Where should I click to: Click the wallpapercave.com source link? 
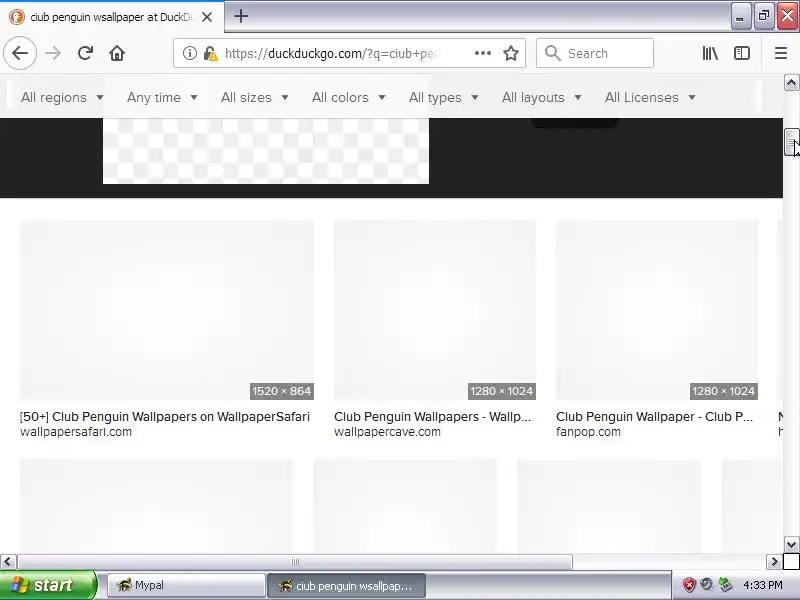coord(387,432)
